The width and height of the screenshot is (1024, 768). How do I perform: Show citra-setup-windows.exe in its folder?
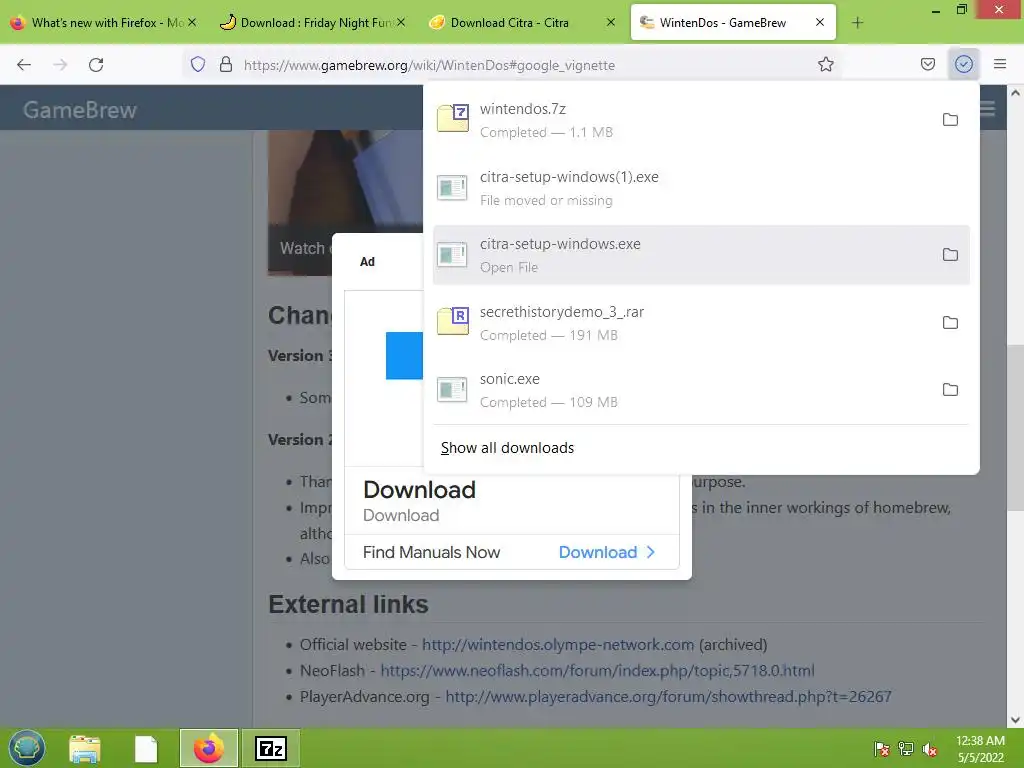[x=950, y=255]
